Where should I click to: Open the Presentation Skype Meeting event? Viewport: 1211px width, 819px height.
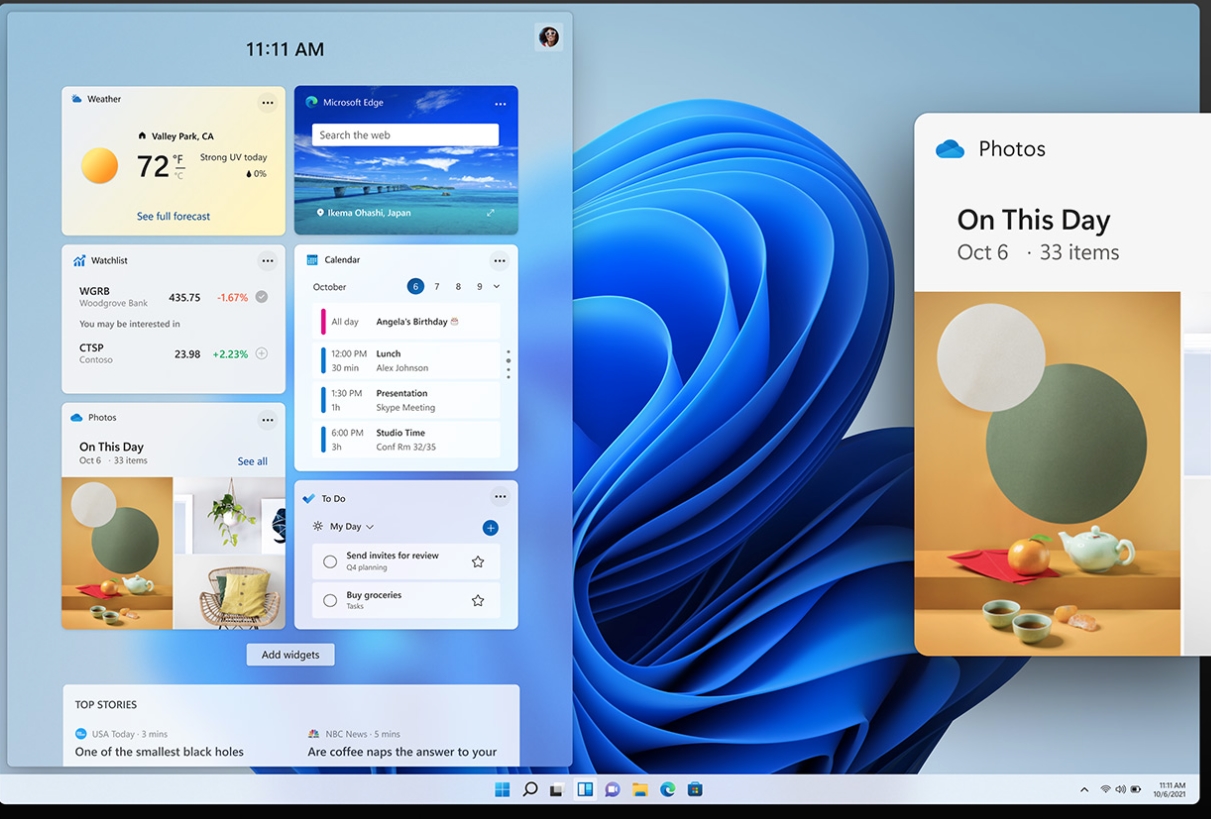coord(406,400)
